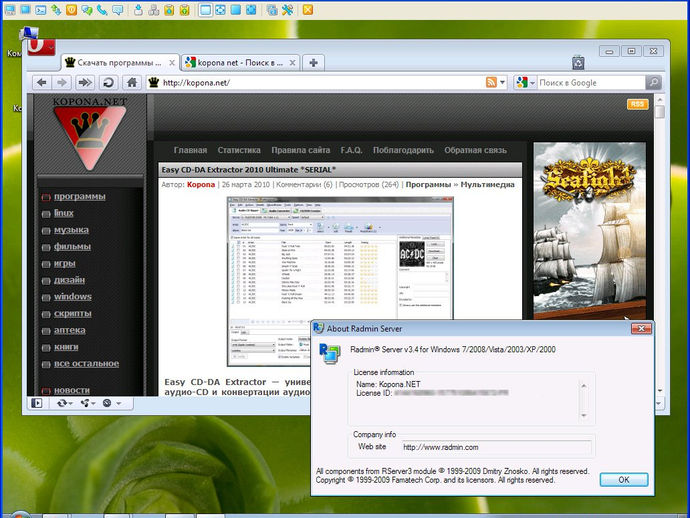This screenshot has height=518, width=690.
Task: Start Voice Chat with phone handset icon
Action: (102, 10)
